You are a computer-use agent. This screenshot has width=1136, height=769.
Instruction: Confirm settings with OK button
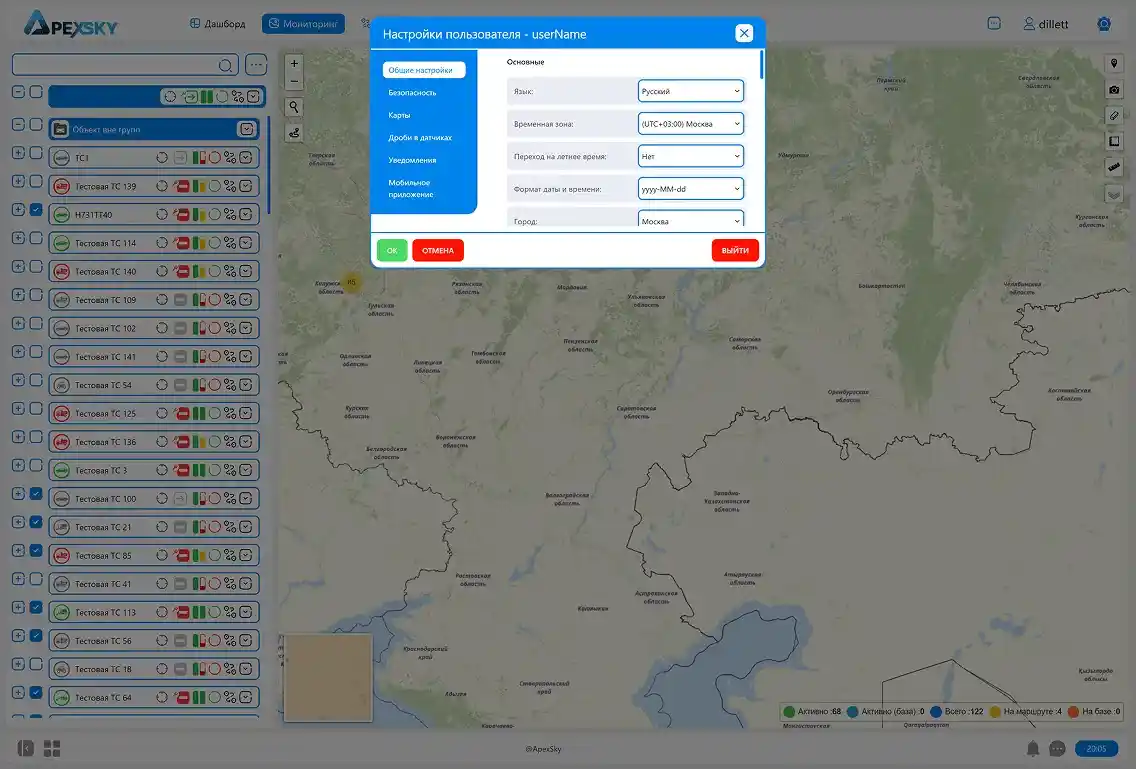point(392,251)
